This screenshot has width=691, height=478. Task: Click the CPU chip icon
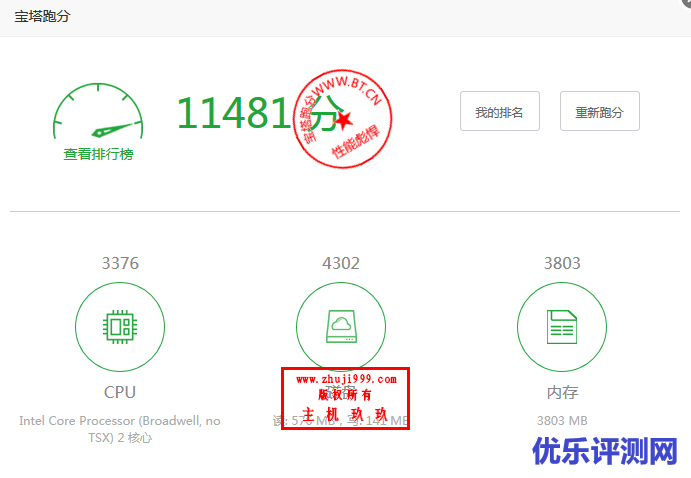point(120,327)
